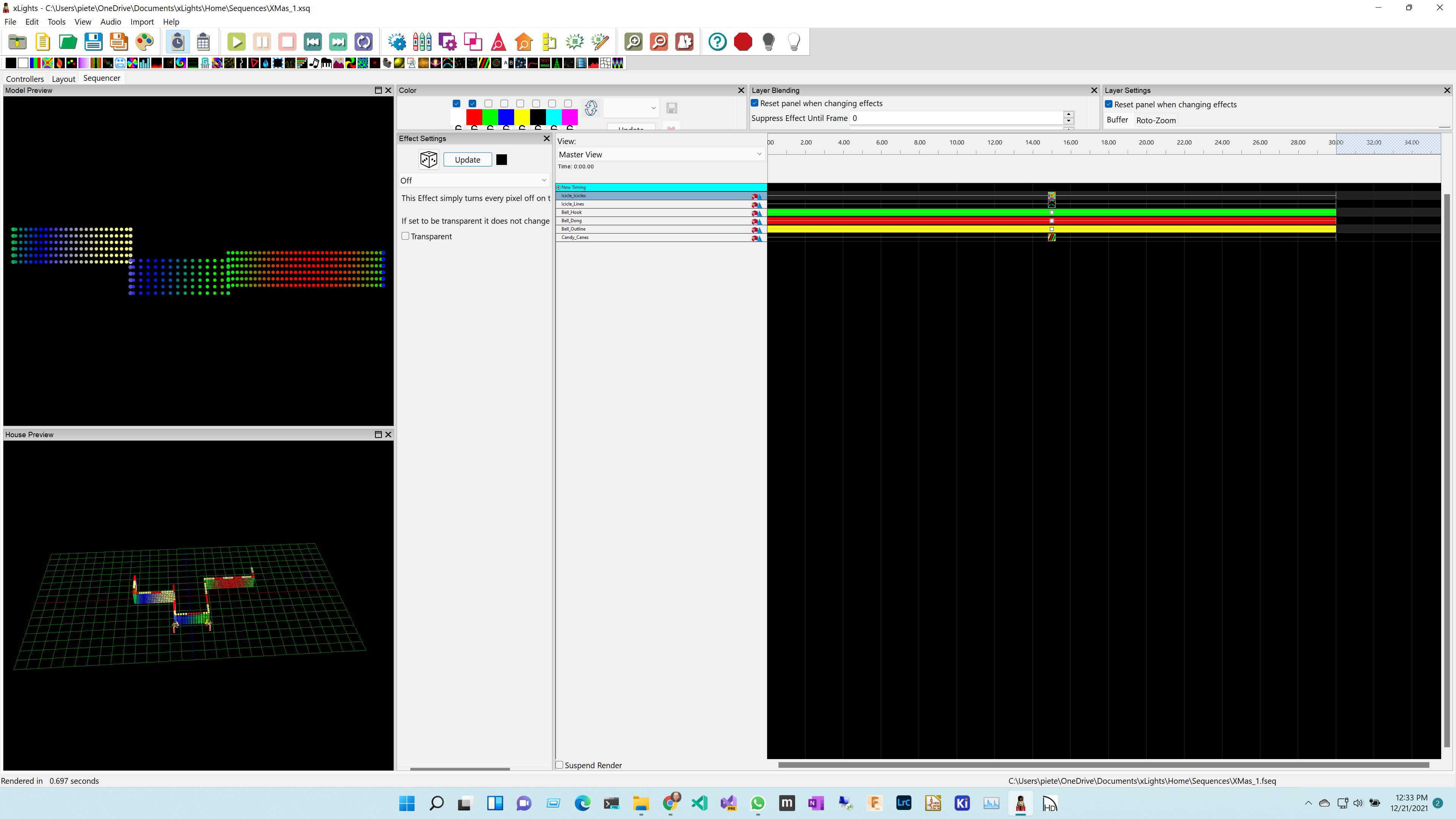Enable the Transparent checkbox
The width and height of the screenshot is (1456, 819).
coord(405,236)
